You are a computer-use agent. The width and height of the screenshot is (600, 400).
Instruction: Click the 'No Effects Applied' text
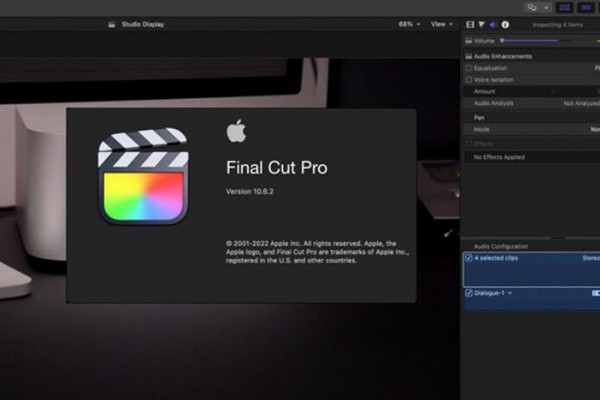499,157
